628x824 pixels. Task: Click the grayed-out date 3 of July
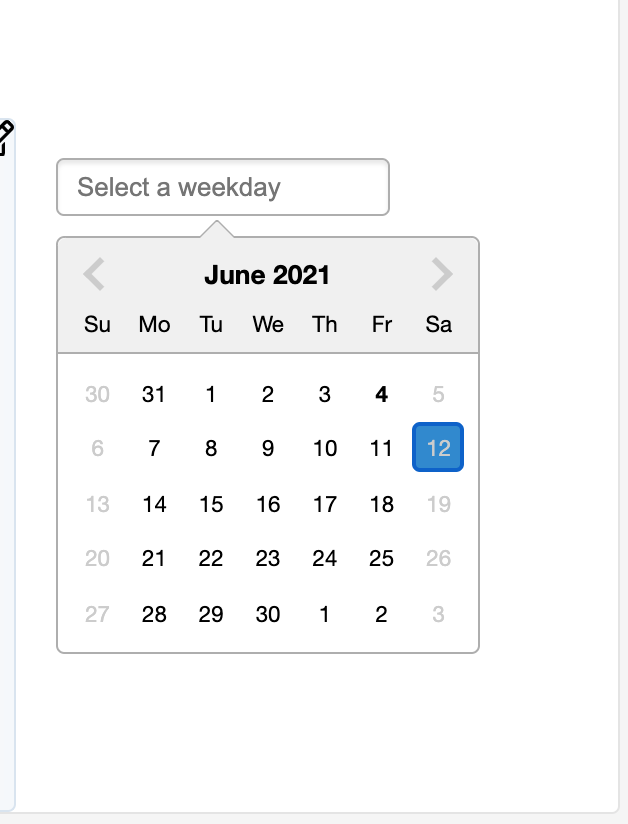pyautogui.click(x=438, y=614)
